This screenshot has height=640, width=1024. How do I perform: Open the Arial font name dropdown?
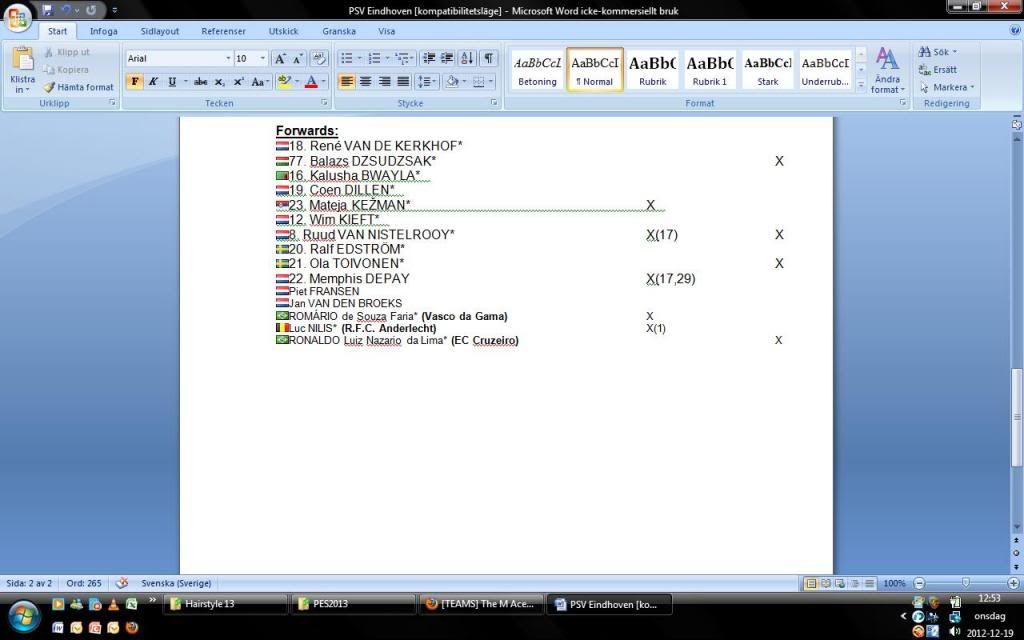pos(228,59)
